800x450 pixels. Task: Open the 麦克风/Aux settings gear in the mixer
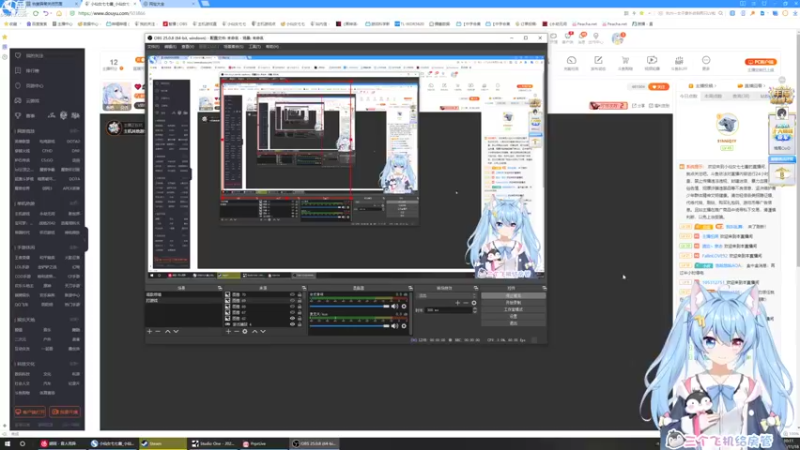404,326
